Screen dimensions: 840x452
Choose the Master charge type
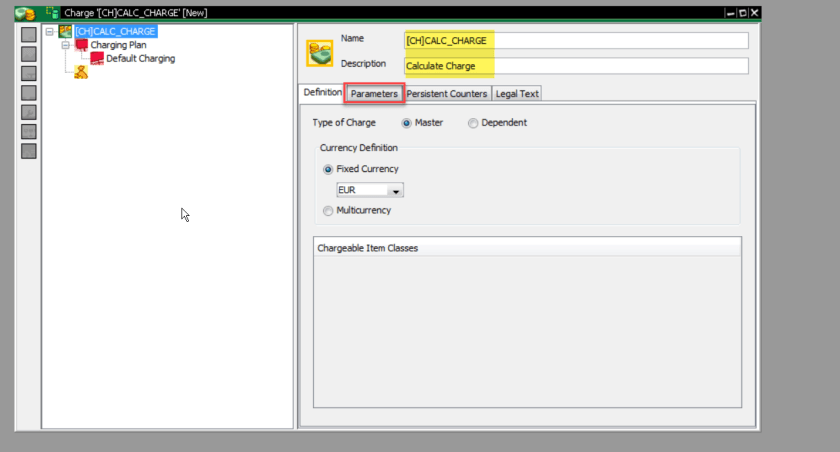tap(407, 123)
